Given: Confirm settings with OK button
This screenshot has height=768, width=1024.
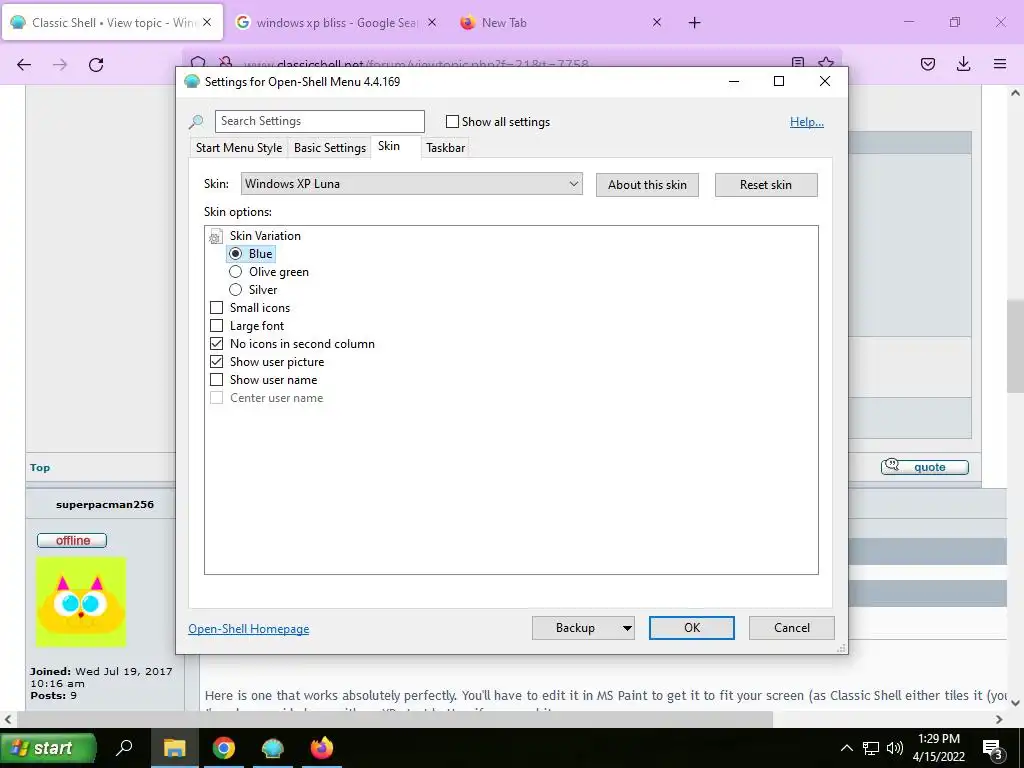Looking at the screenshot, I should coord(692,628).
